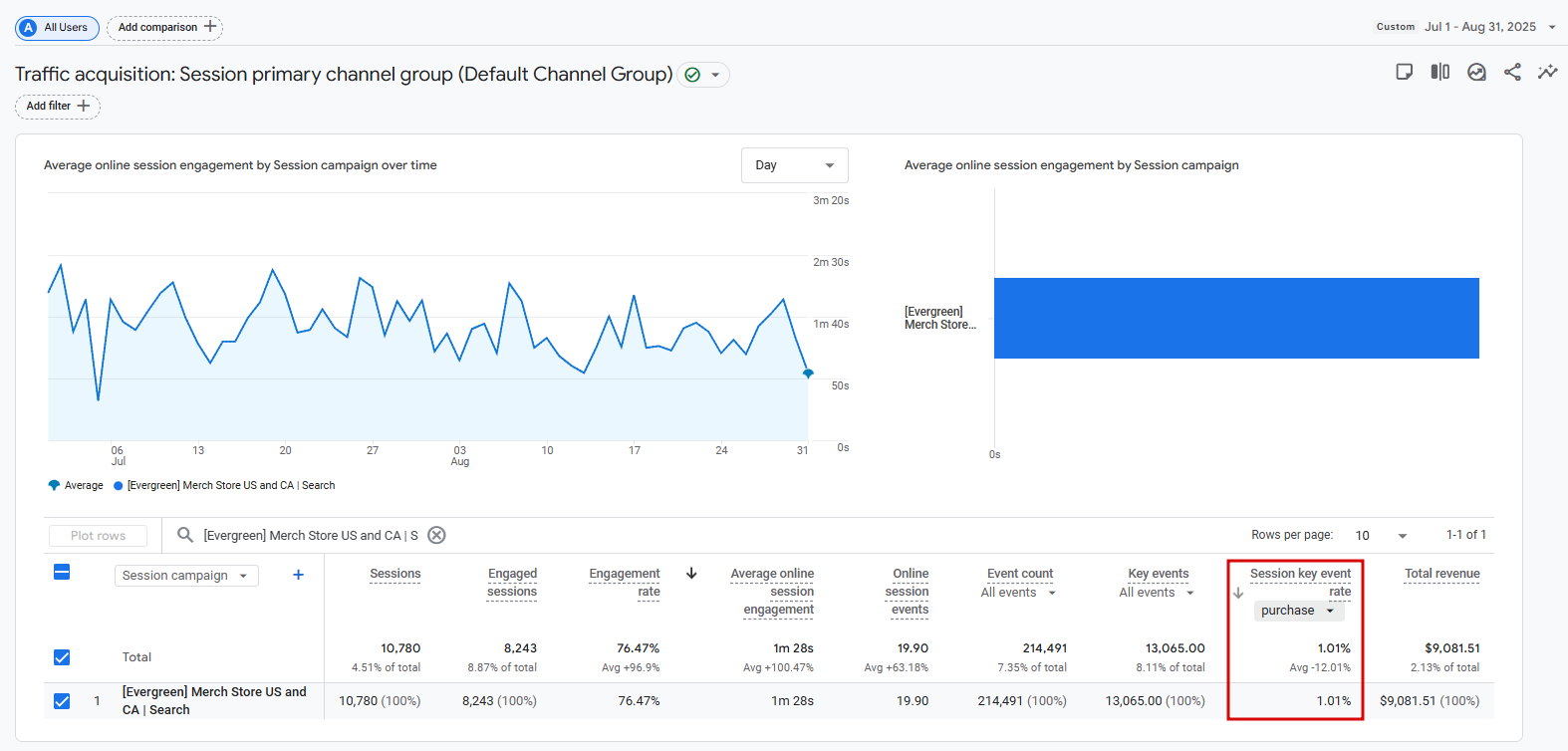This screenshot has width=1568, height=751.
Task: Click the blue Evergreen Merch Store bar
Action: 1235,318
